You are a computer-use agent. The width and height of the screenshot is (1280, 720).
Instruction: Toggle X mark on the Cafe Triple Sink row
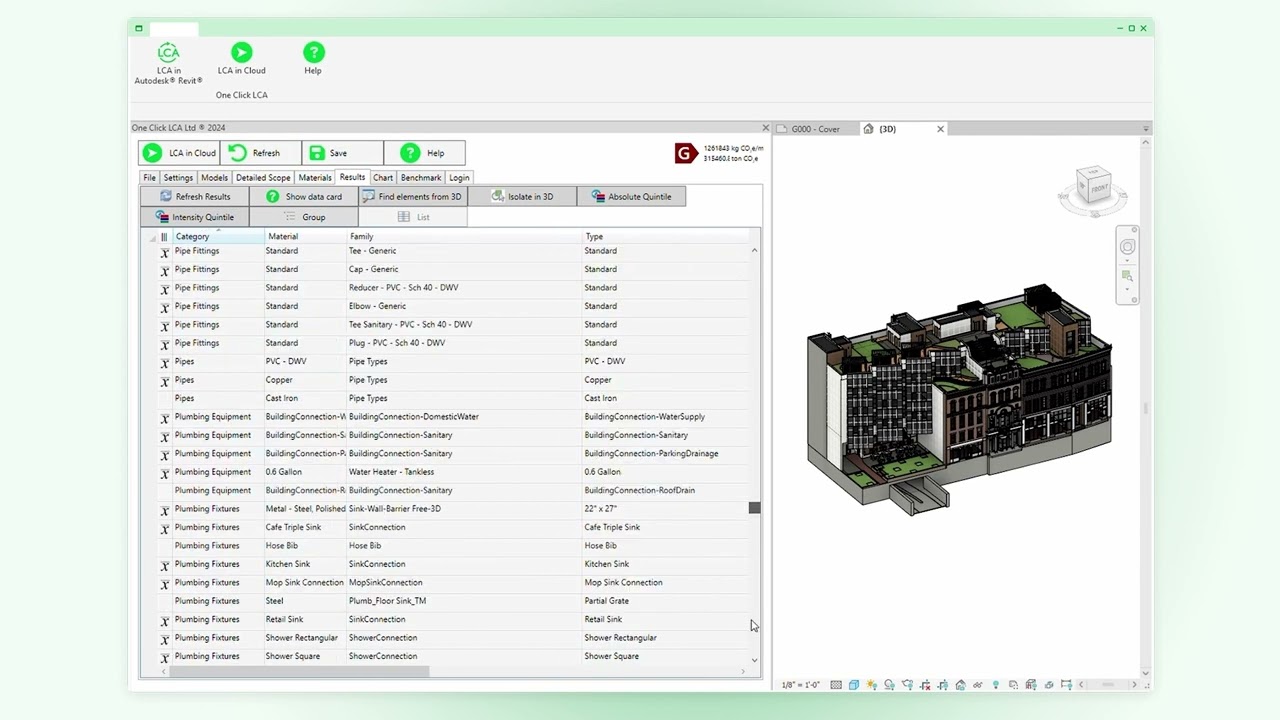pyautogui.click(x=165, y=528)
